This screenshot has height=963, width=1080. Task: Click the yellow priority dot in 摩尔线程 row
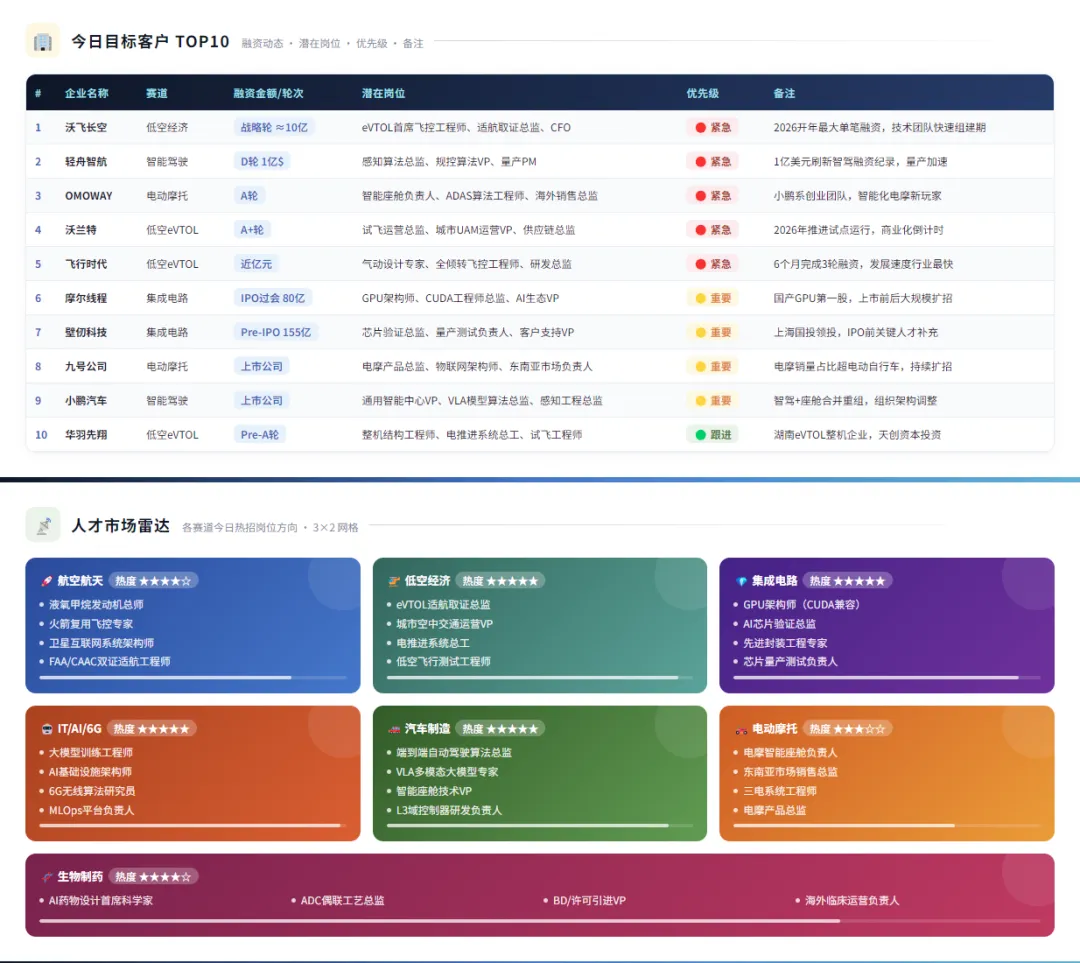click(x=700, y=298)
